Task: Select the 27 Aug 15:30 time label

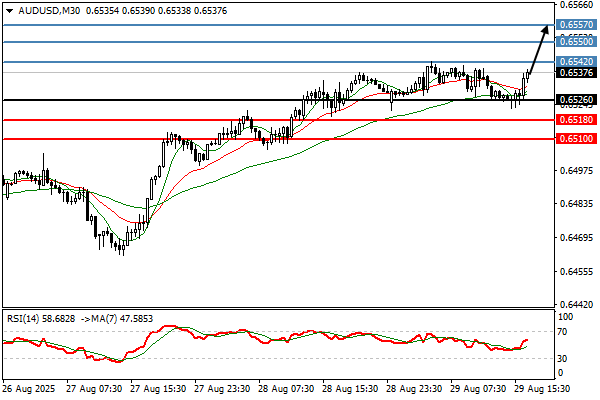Action: pyautogui.click(x=158, y=389)
